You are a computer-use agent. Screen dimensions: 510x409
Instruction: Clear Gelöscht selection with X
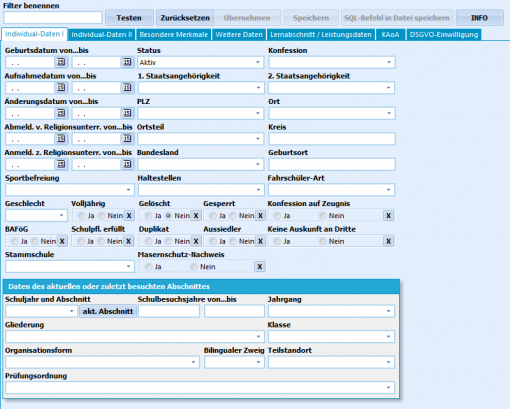[196, 216]
